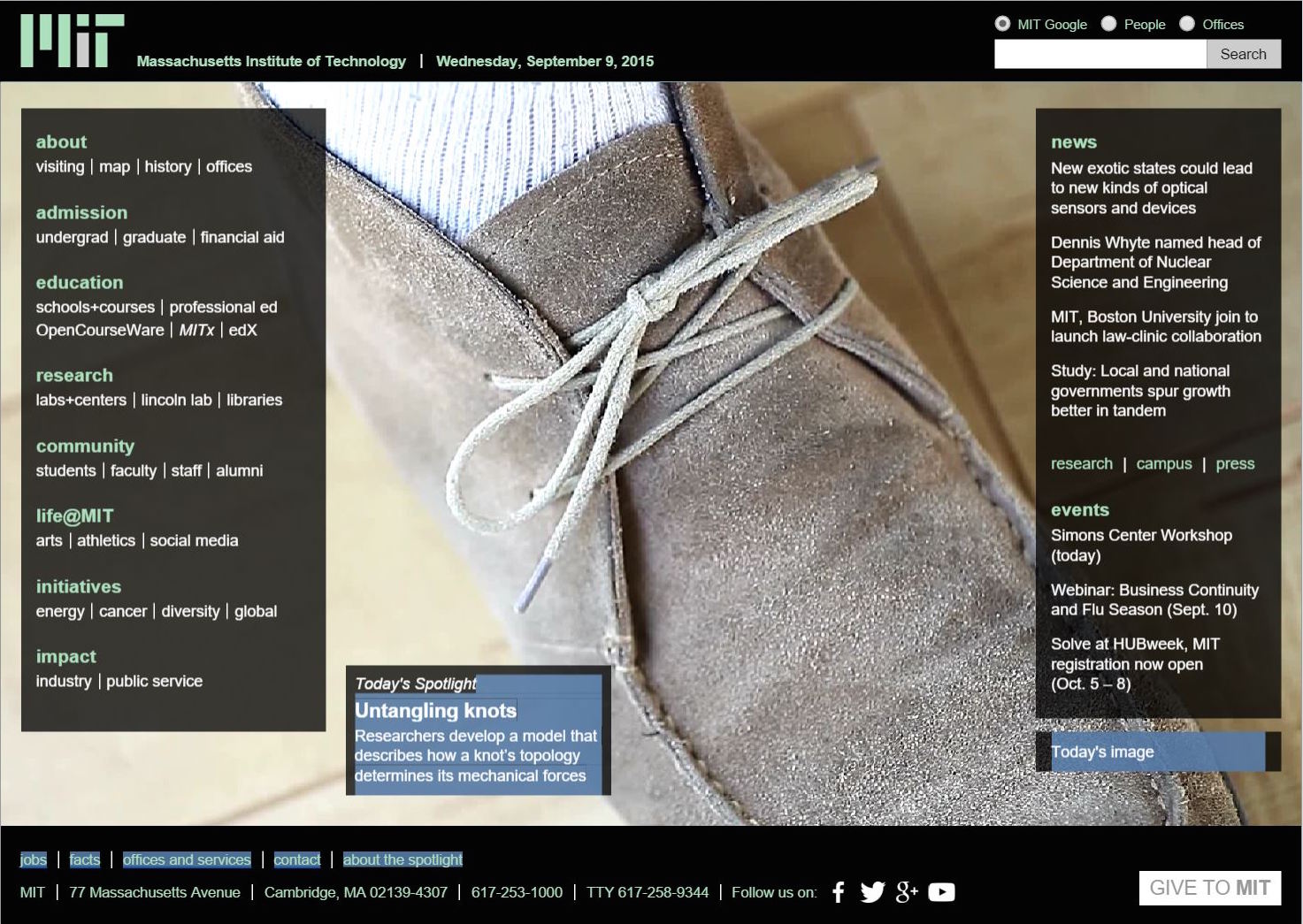Select the MIT Google radio button
Screen dimensions: 1303x924
tap(1002, 24)
